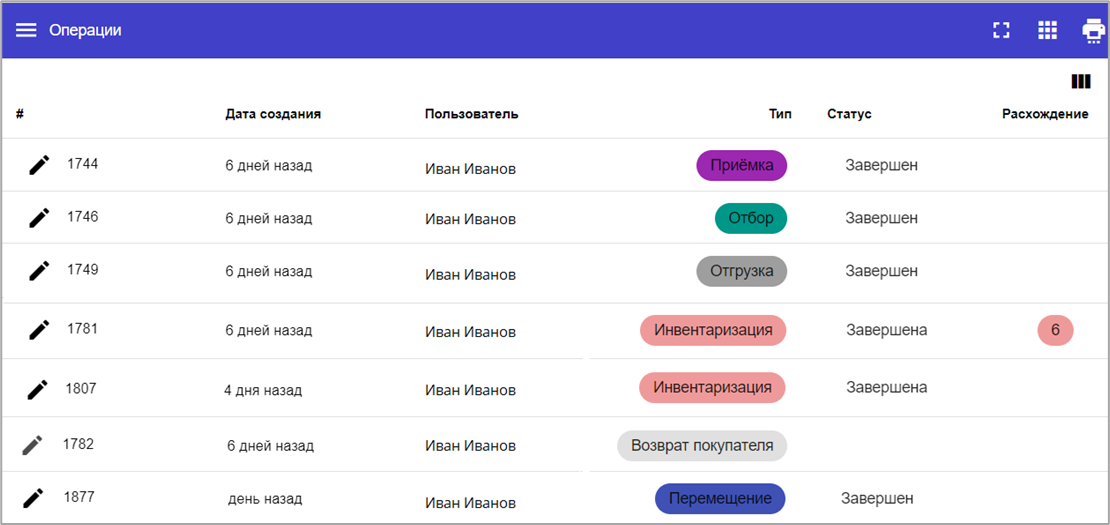This screenshot has width=1110, height=525.
Task: Edit operation 1746 with pencil icon
Action: pyautogui.click(x=39, y=217)
